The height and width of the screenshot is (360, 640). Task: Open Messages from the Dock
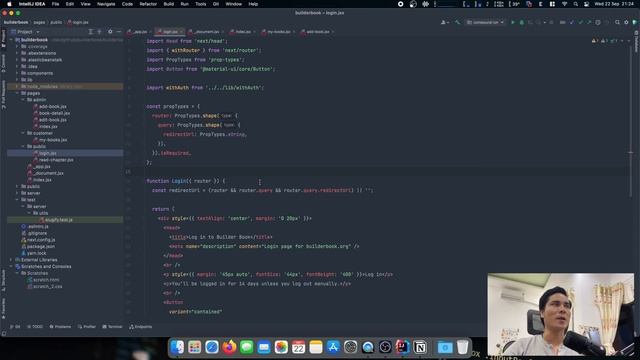point(247,347)
